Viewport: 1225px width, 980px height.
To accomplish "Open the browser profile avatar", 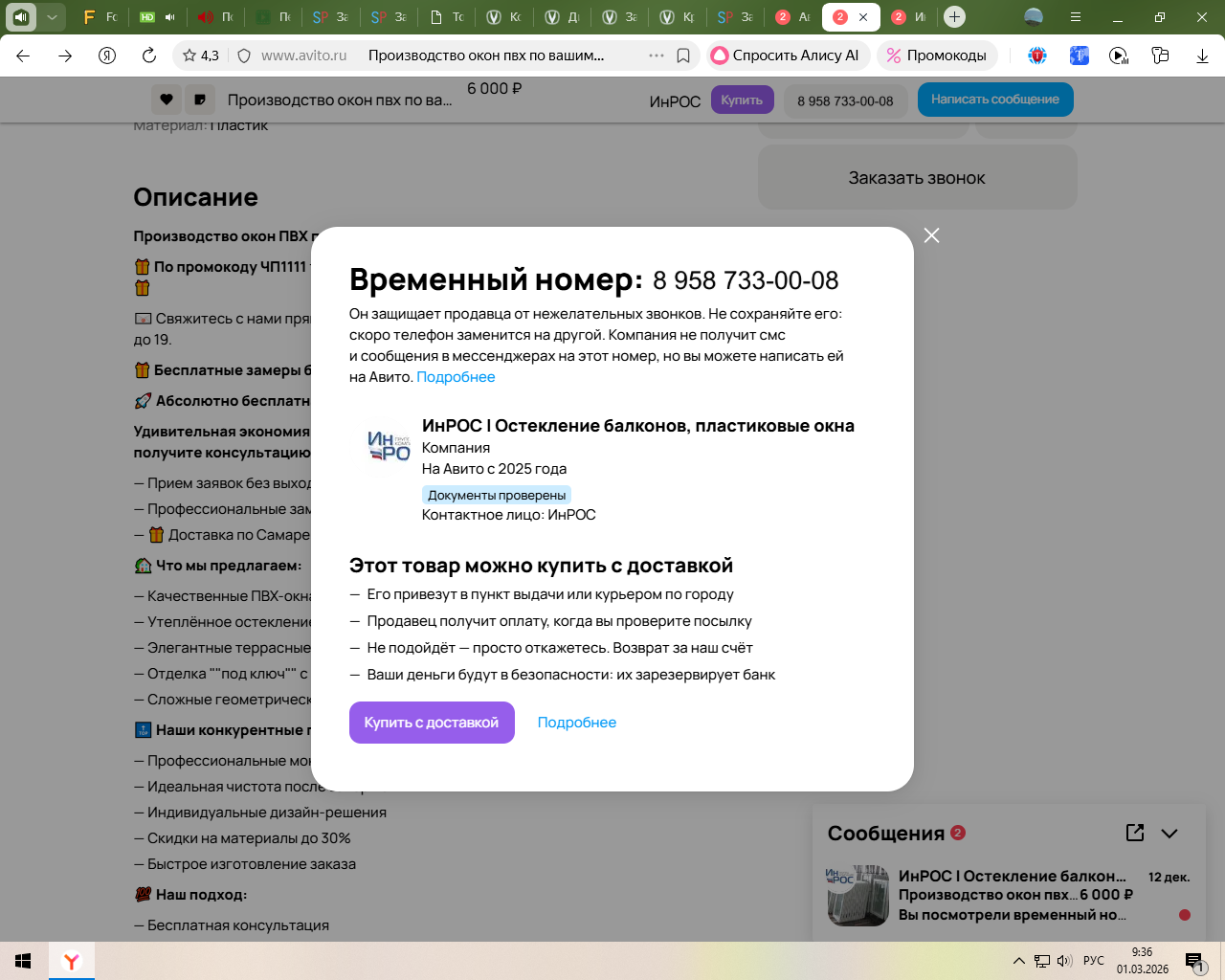I will pyautogui.click(x=1034, y=17).
